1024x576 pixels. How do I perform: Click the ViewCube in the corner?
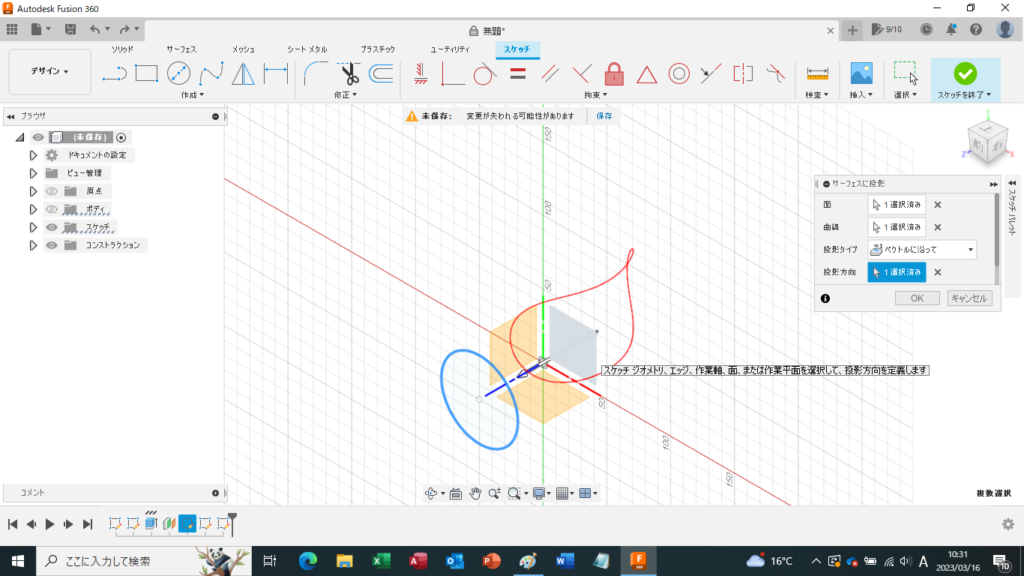click(986, 144)
